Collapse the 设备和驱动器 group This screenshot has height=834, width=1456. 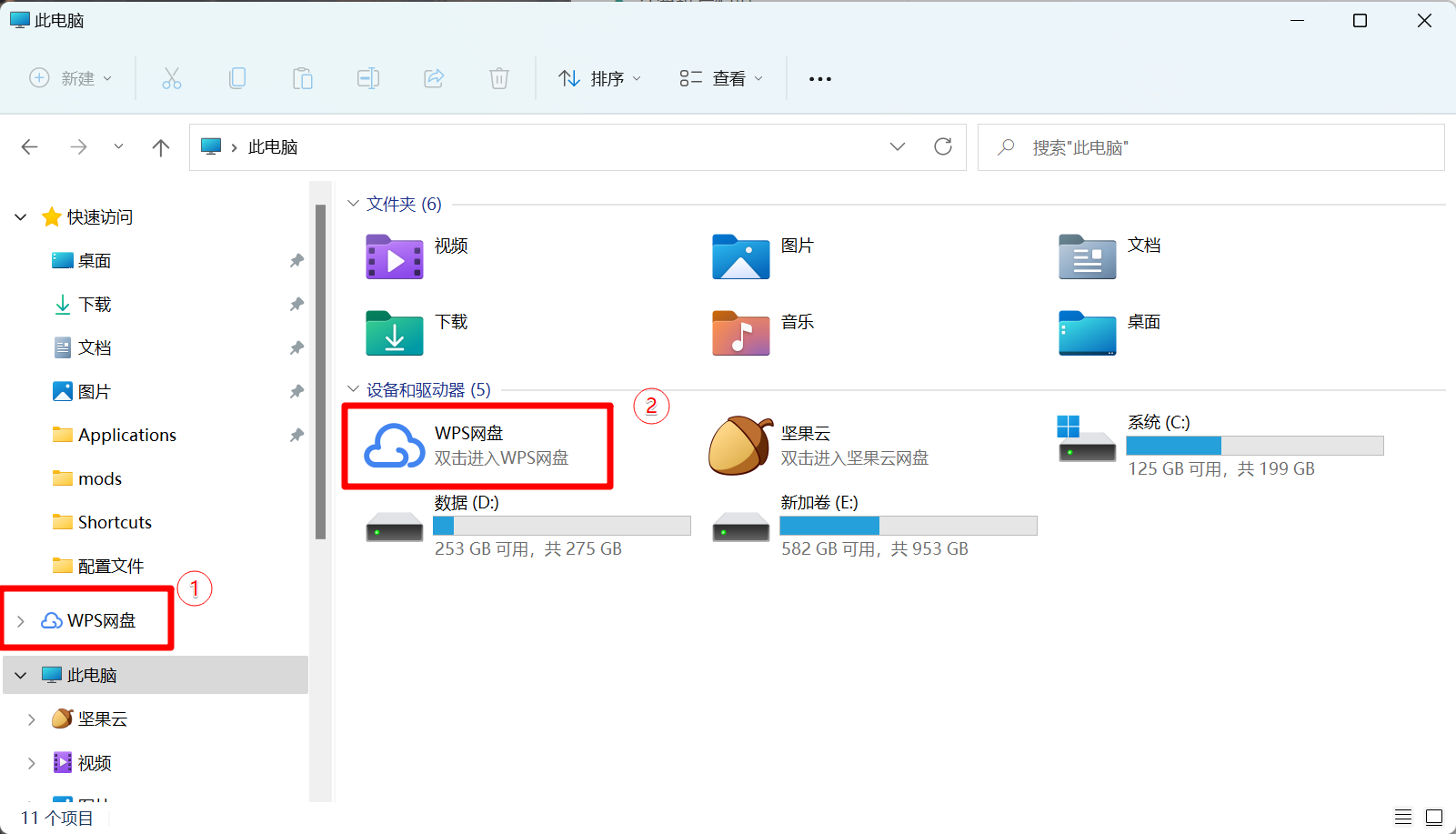353,389
